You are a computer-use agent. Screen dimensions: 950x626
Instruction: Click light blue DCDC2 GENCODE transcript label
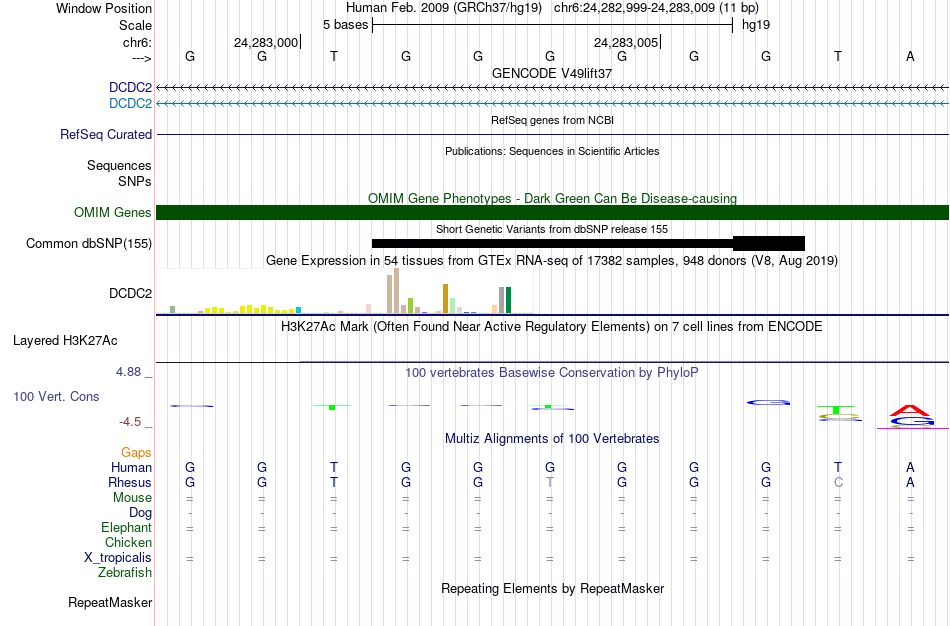tap(130, 103)
